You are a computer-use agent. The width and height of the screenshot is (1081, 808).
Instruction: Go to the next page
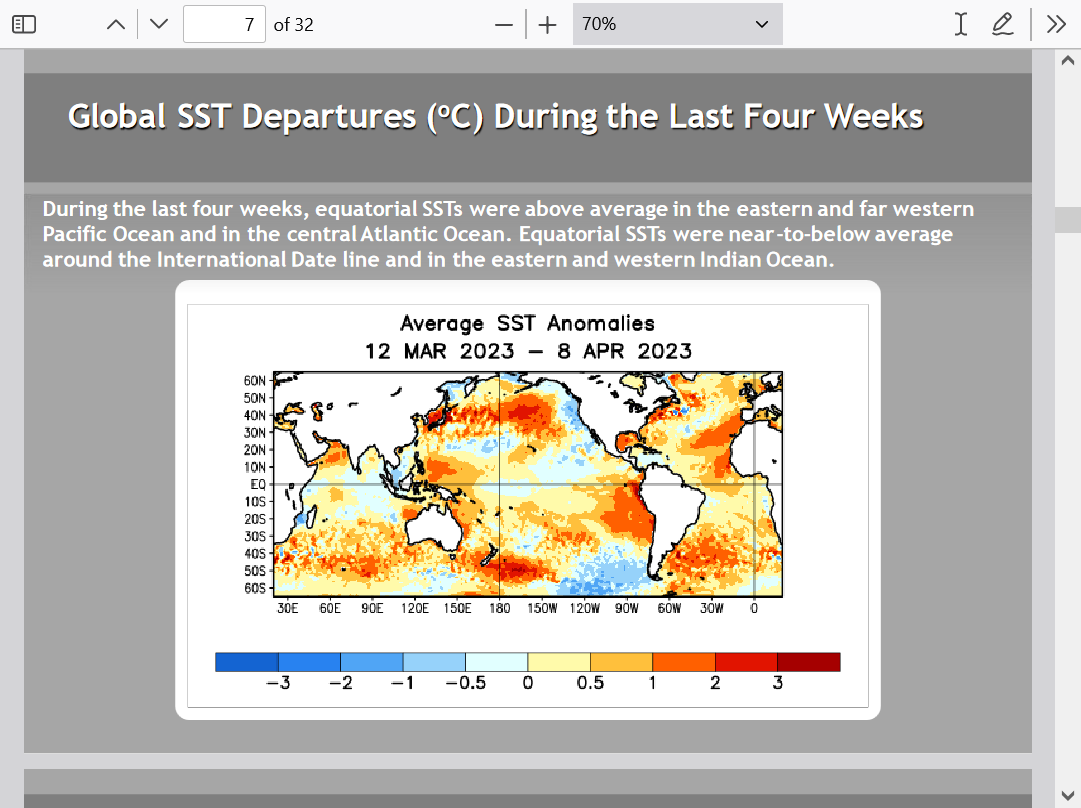tap(159, 25)
